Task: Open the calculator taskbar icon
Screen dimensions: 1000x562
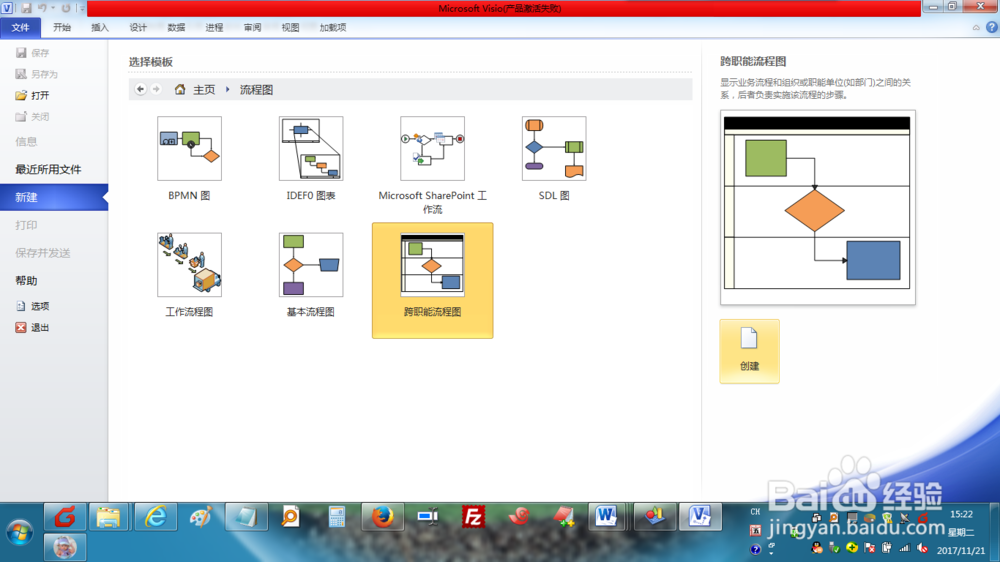Action: point(337,517)
